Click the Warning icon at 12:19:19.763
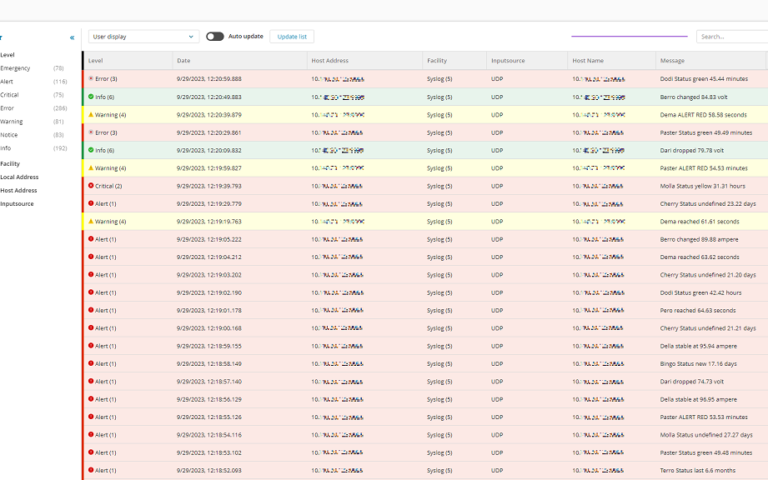Viewport: 768px width, 480px height. pyautogui.click(x=91, y=221)
